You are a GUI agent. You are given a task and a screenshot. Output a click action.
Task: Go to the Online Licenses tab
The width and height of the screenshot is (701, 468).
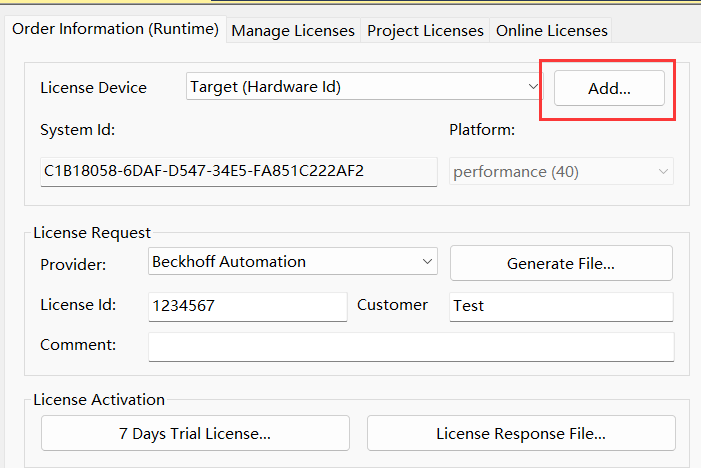[551, 30]
